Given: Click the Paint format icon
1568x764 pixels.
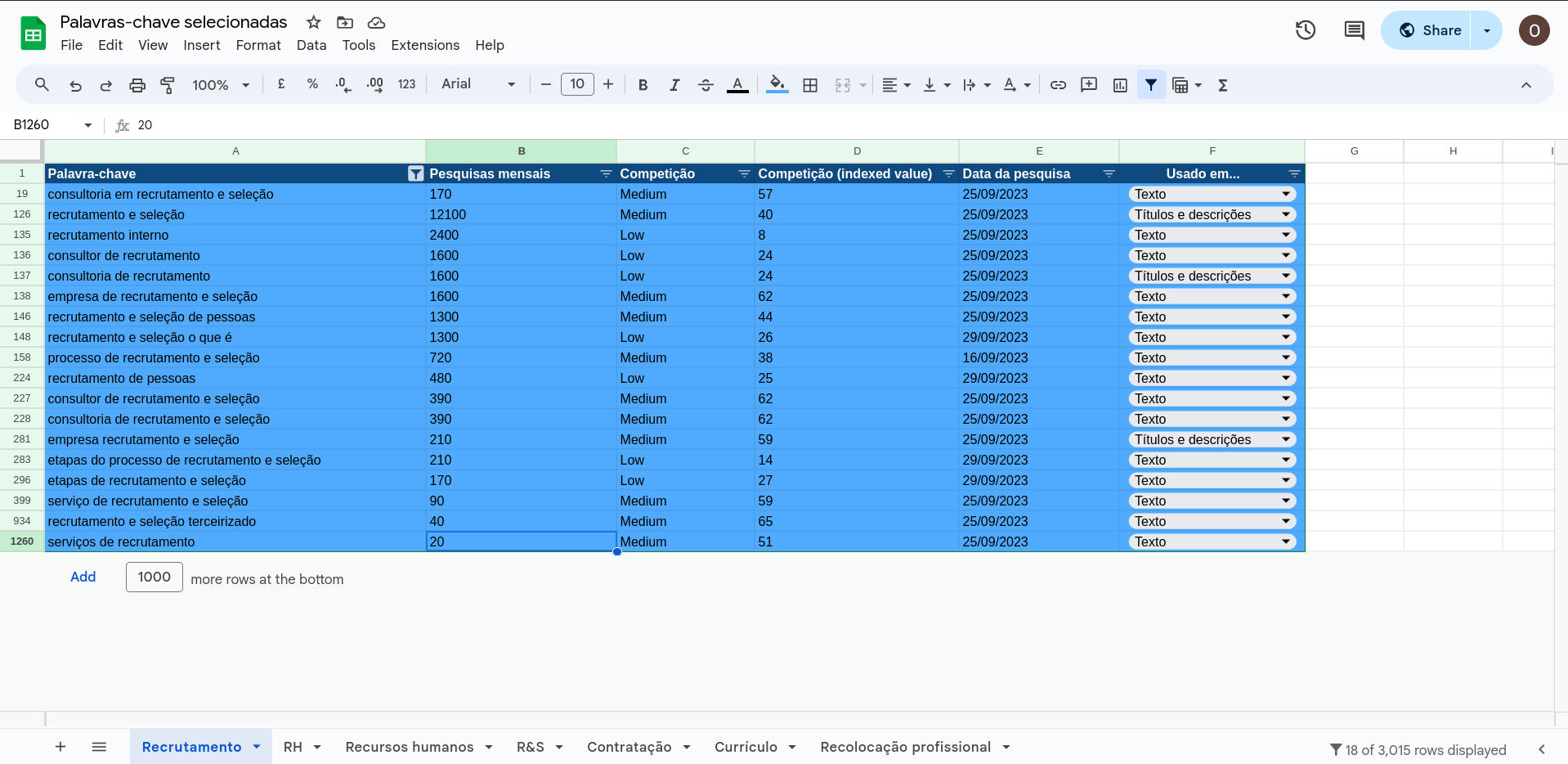Looking at the screenshot, I should tap(168, 85).
